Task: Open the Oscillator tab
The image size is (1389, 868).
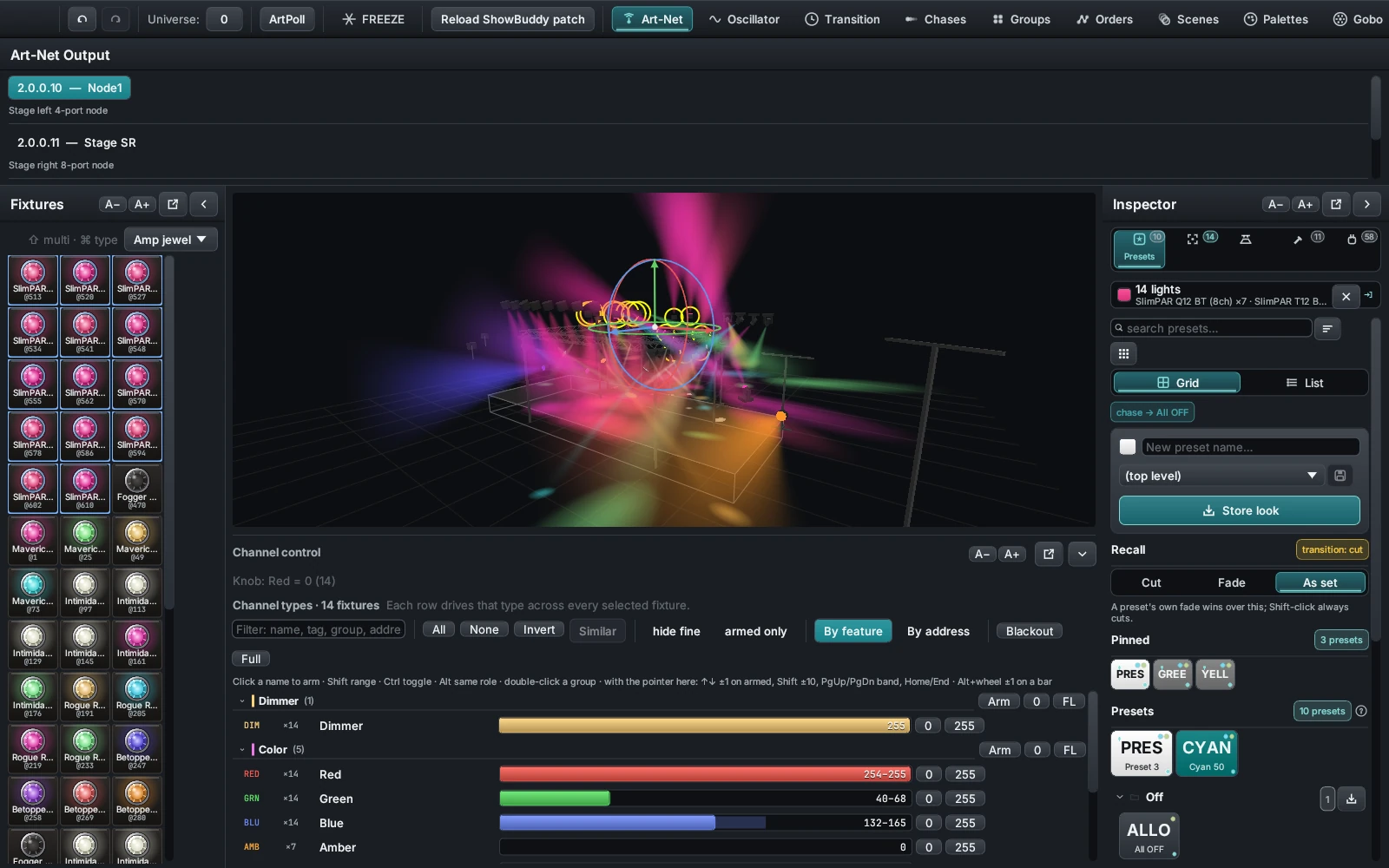Action: click(x=744, y=19)
